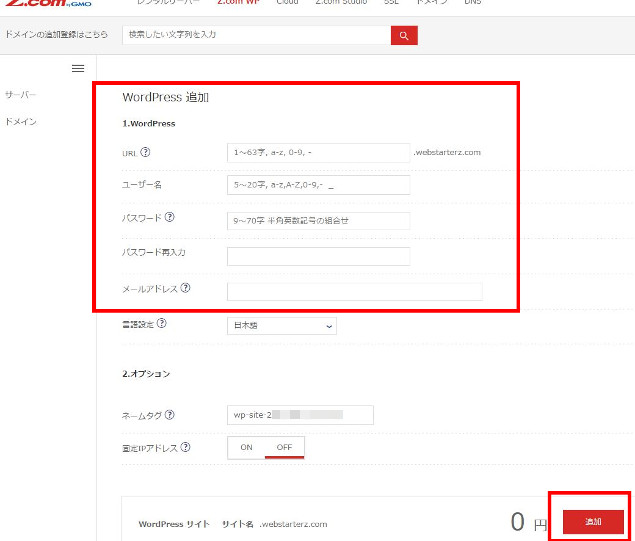Image resolution: width=635 pixels, height=541 pixels.
Task: Click the ドメインの追加登録はこちら text
Action: tap(56, 34)
